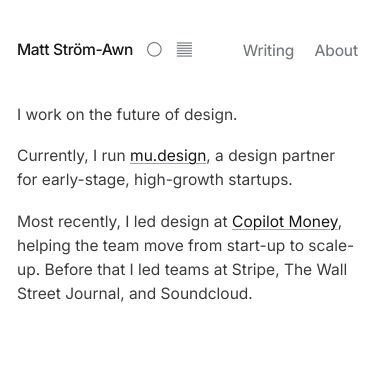Click the circle theme icon in the header
Screen dimensions: 375x375
[154, 50]
